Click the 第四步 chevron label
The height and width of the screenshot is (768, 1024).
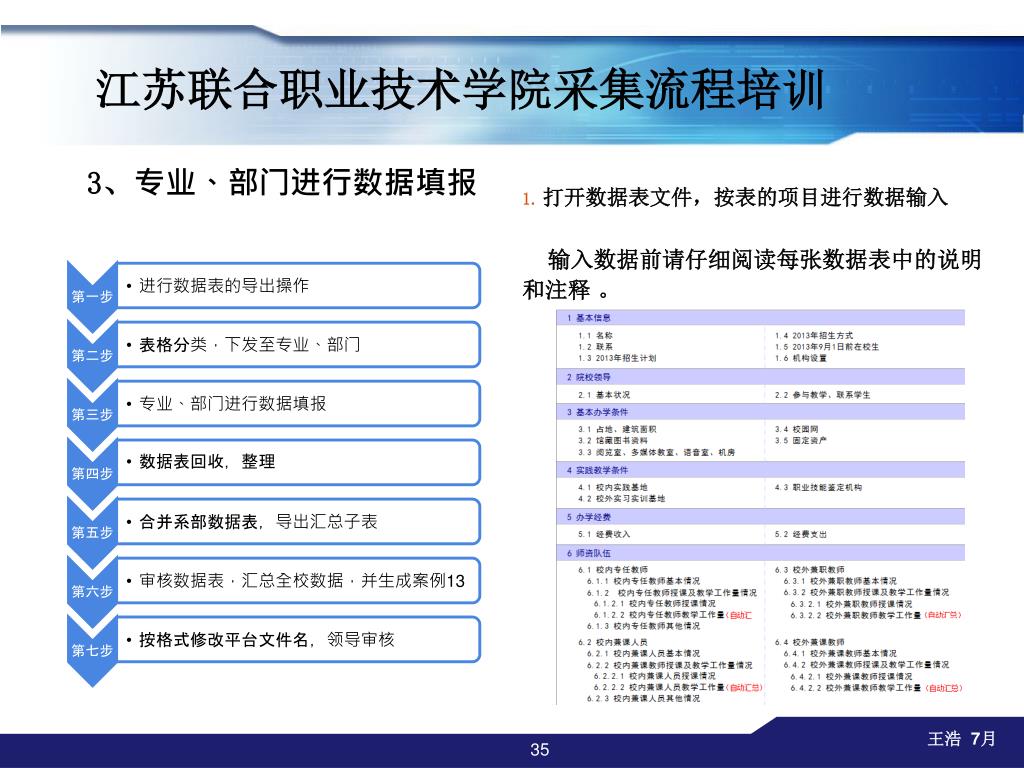[92, 473]
